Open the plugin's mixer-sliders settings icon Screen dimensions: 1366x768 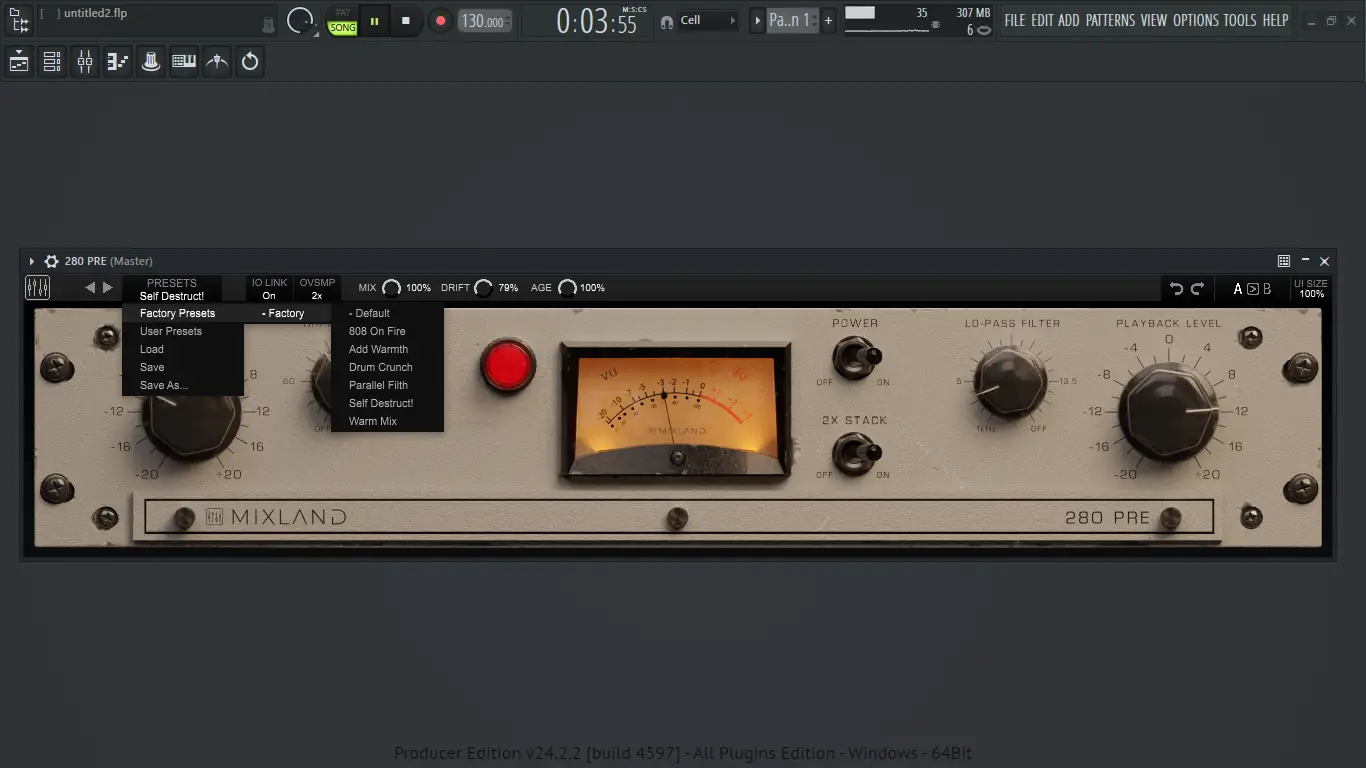[37, 288]
